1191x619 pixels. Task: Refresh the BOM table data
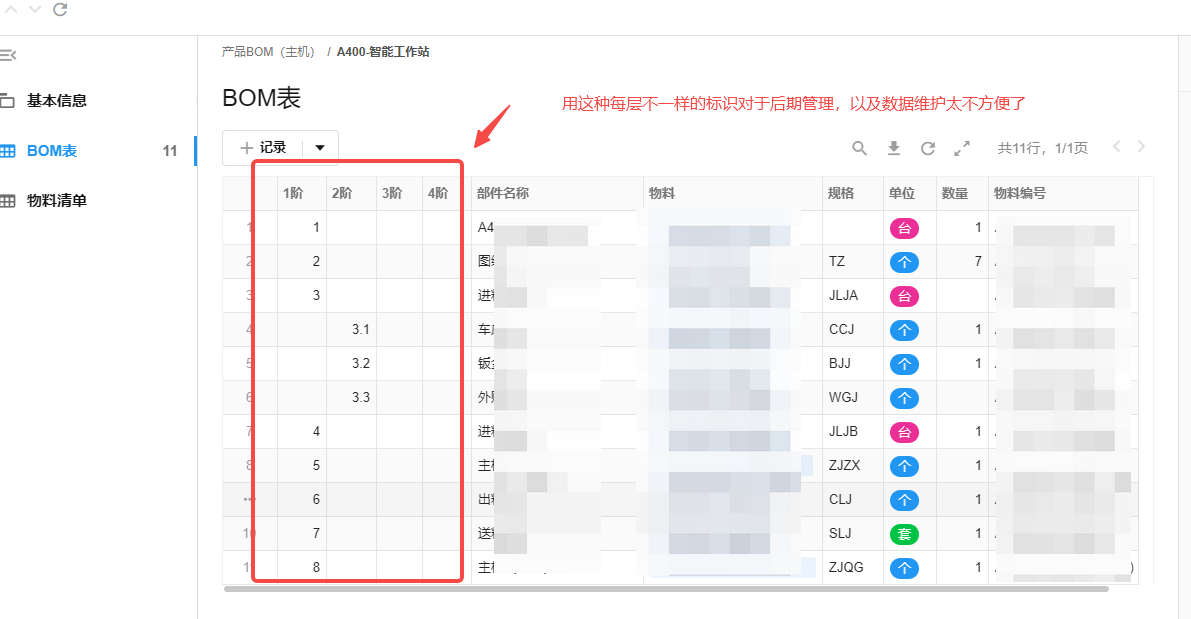[x=928, y=148]
